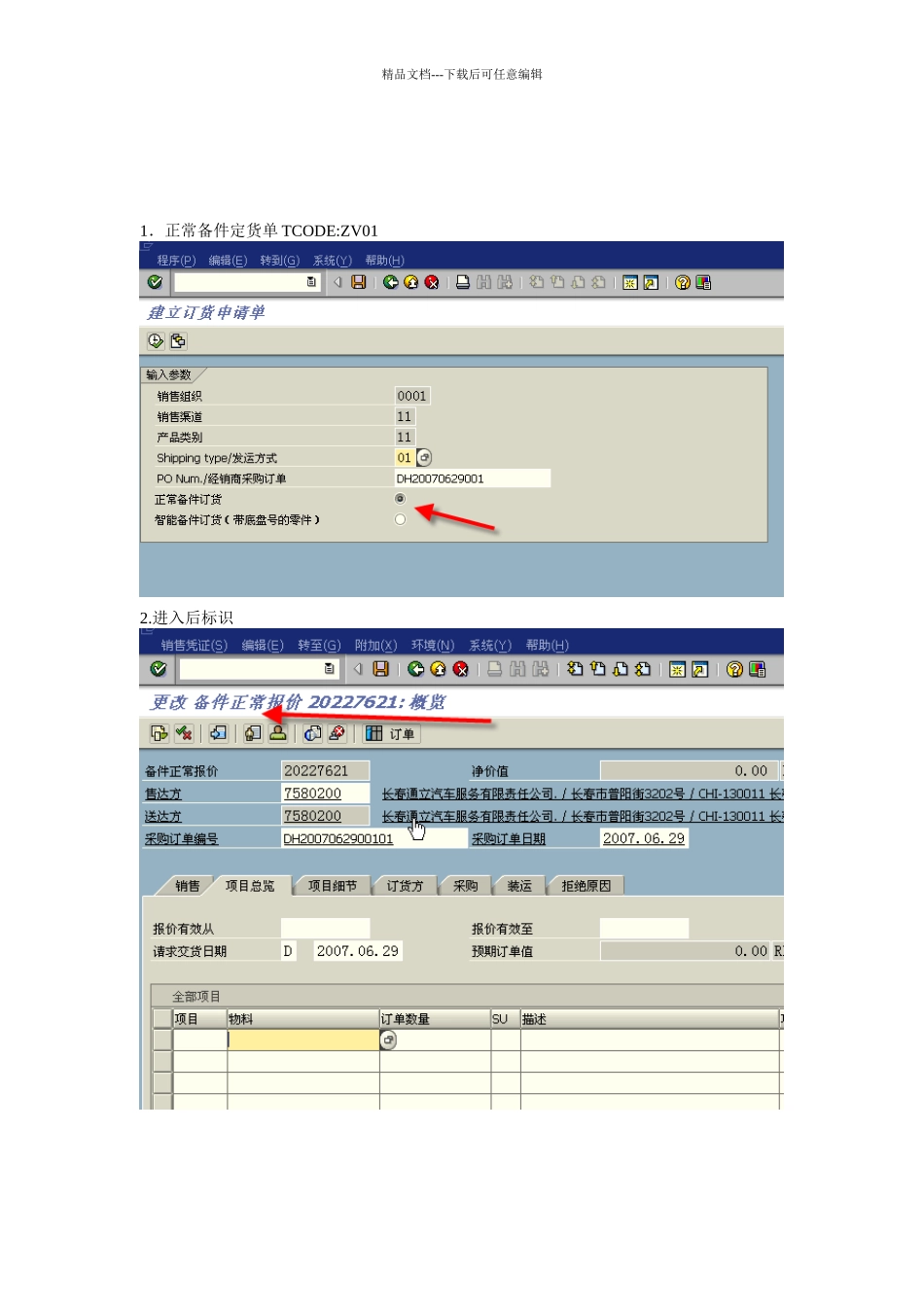
Task: Click the yellow Help question mark in 更改 备件正常报价 window
Action: (735, 669)
